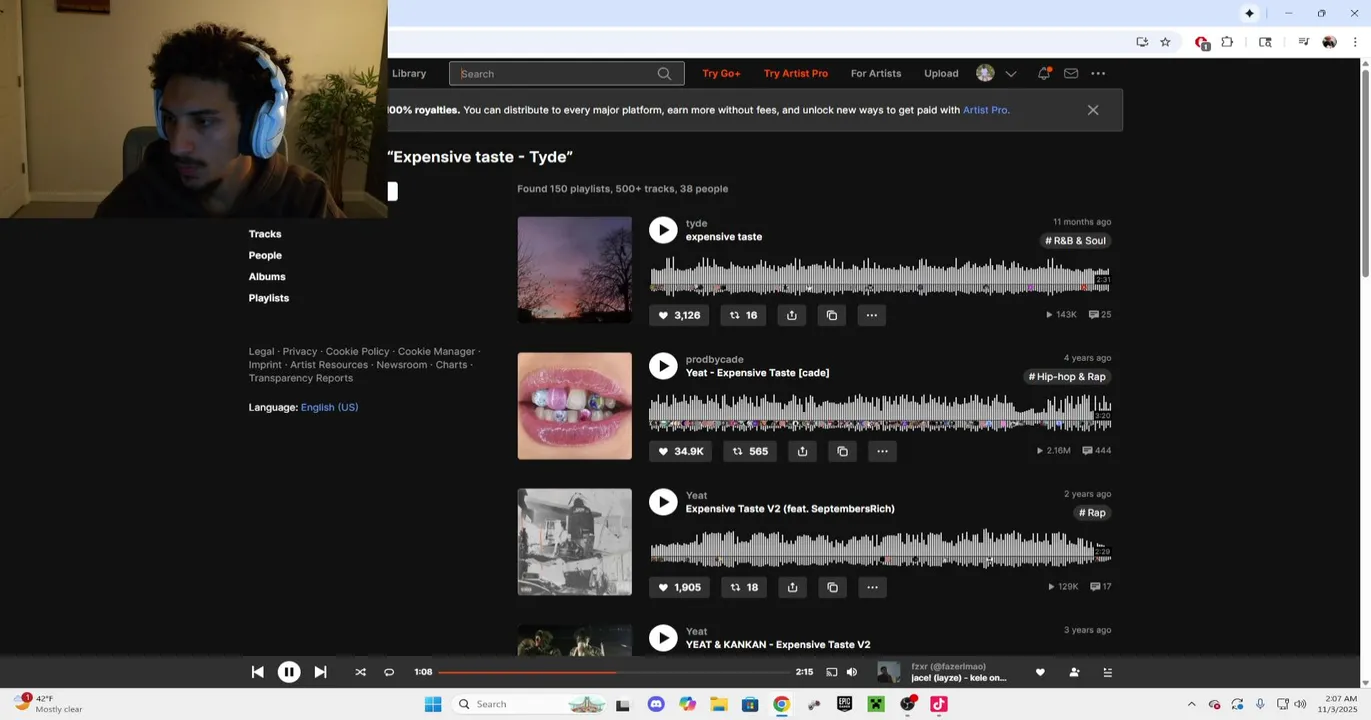Viewport: 1371px width, 720px height.
Task: Like the tyde track with 3,126 likes
Action: click(x=679, y=315)
